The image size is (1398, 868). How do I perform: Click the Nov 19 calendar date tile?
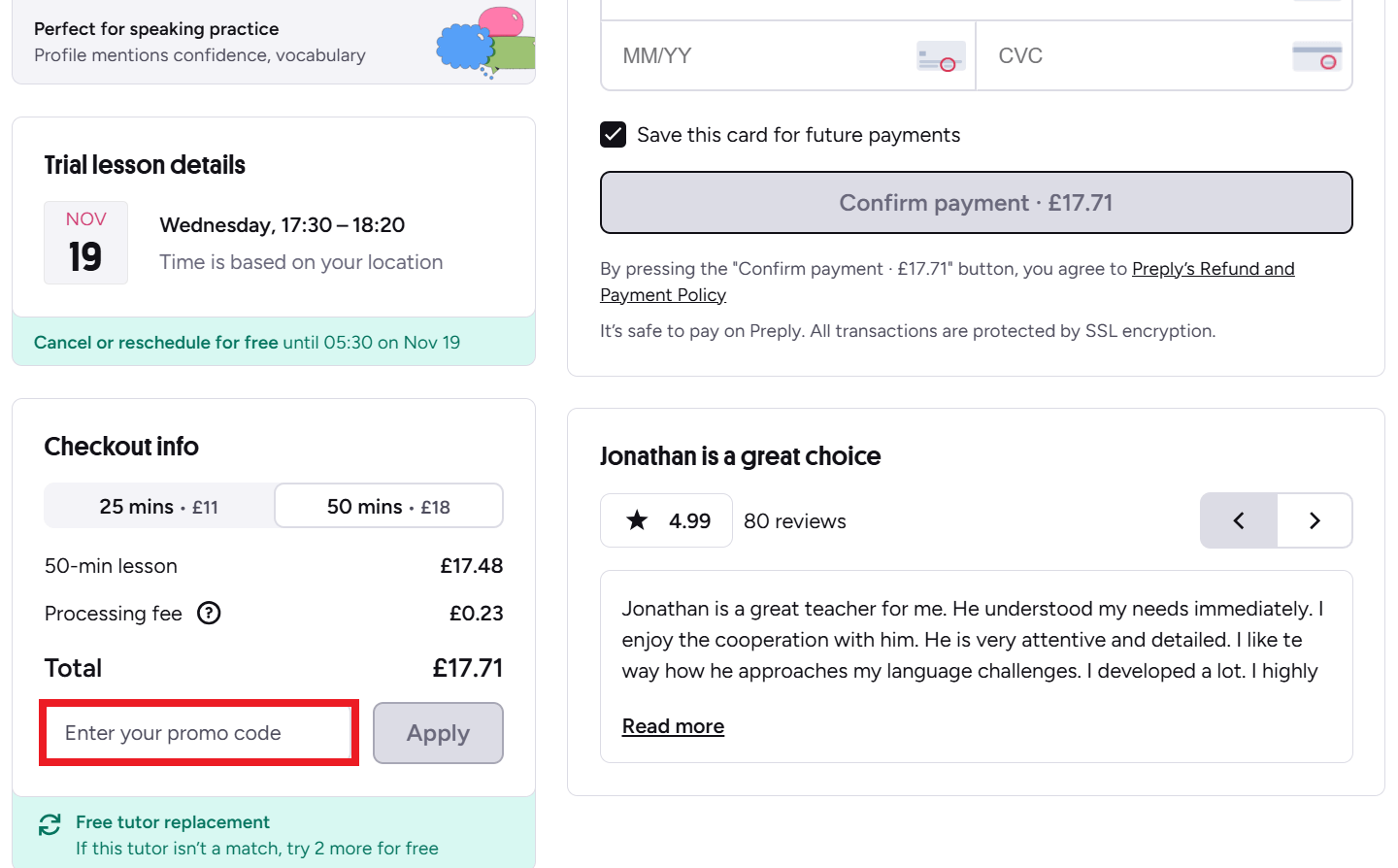tap(85, 243)
